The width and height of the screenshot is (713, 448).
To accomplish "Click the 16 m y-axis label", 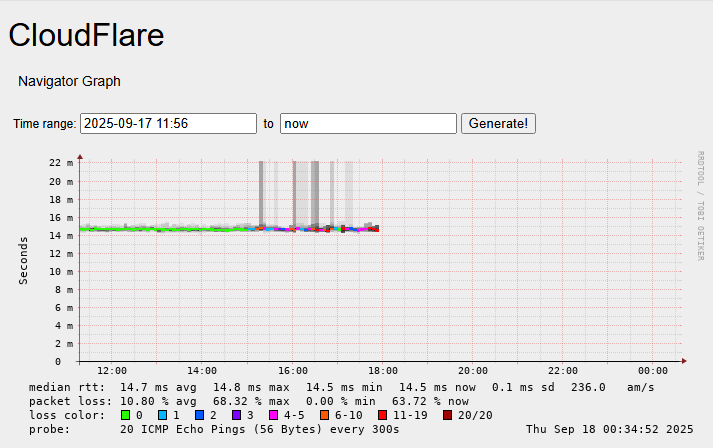I will click(x=61, y=218).
